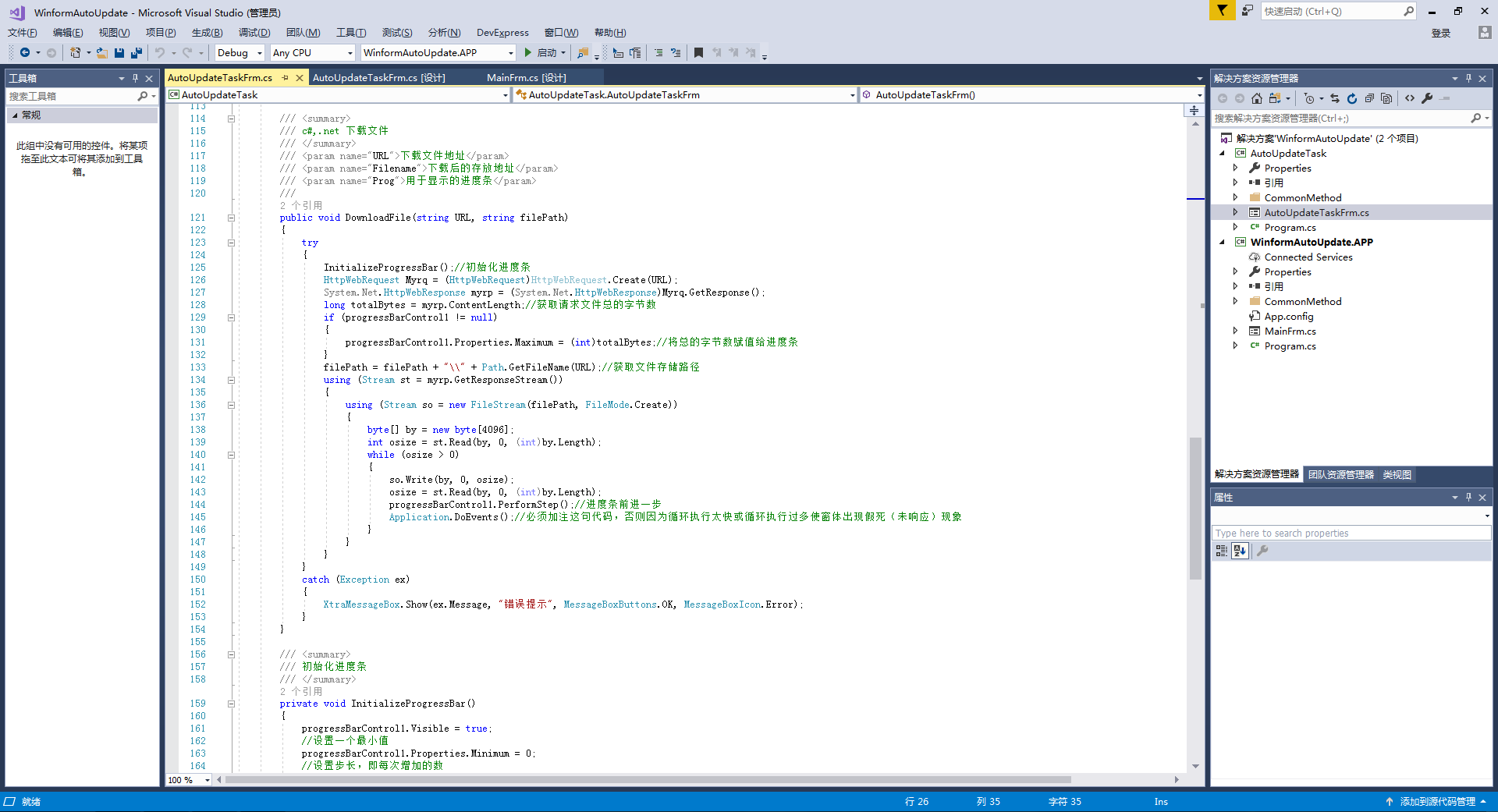Viewport: 1498px width, 812px height.
Task: Click the Uncomment selected lines icon
Action: [x=676, y=53]
